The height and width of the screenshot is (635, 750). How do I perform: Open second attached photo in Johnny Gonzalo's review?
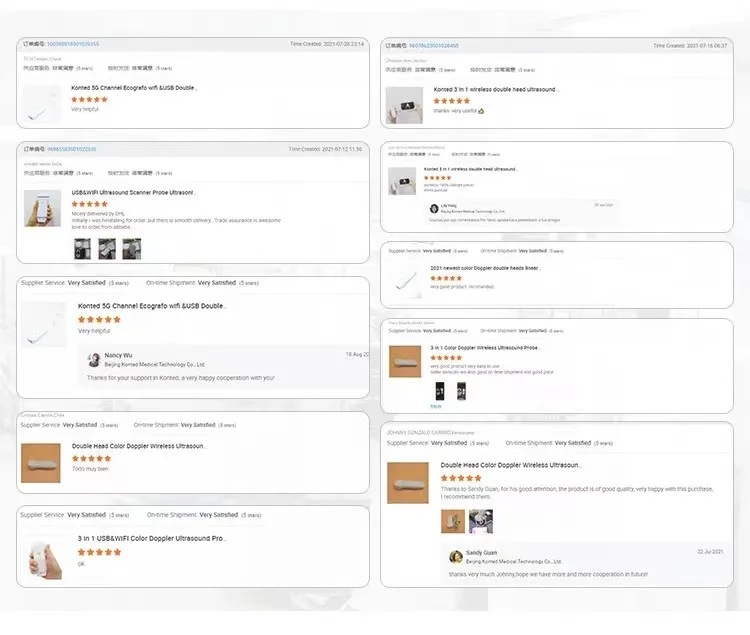(x=481, y=521)
